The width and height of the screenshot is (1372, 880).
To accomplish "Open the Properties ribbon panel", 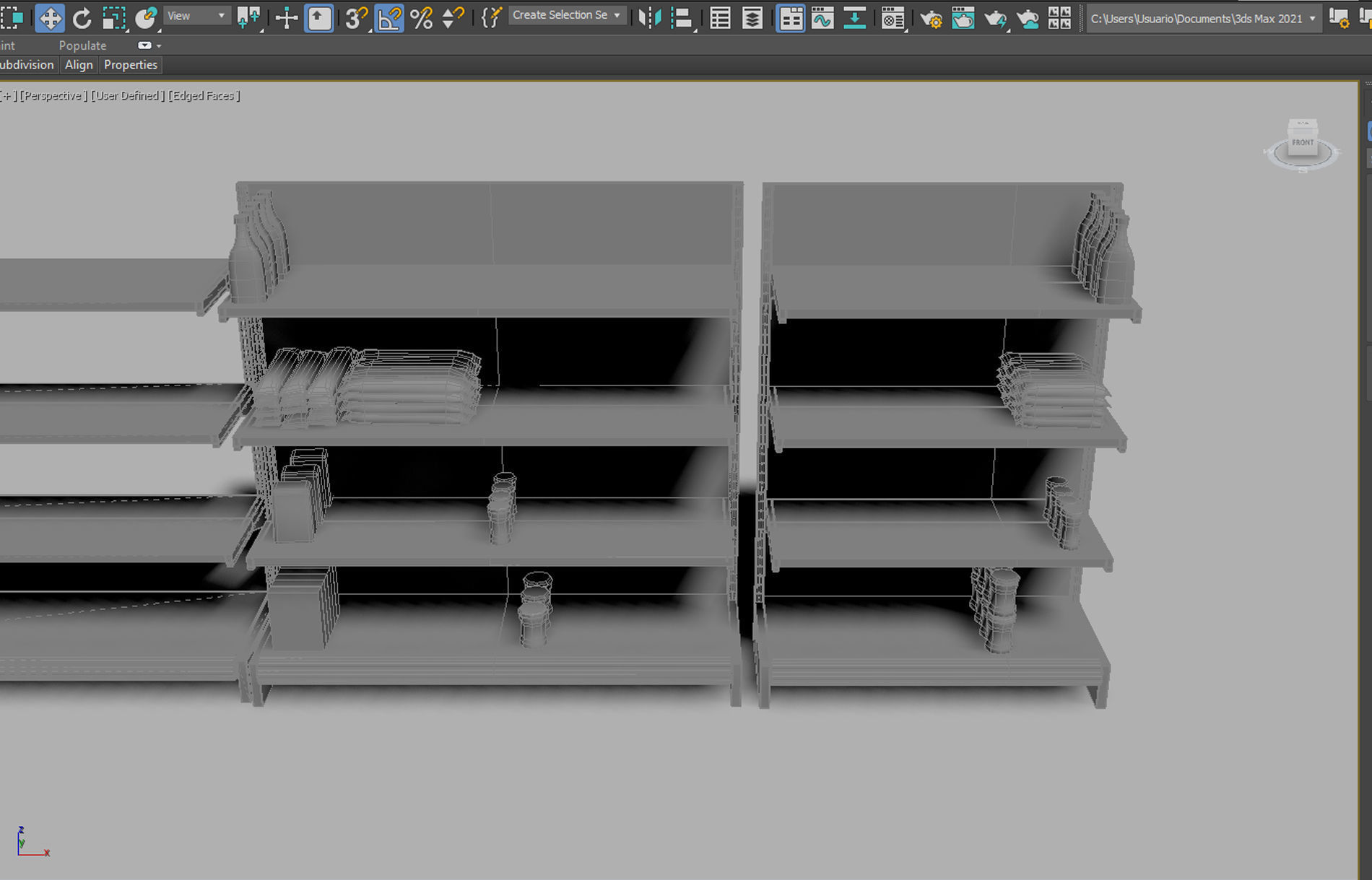I will 131,65.
